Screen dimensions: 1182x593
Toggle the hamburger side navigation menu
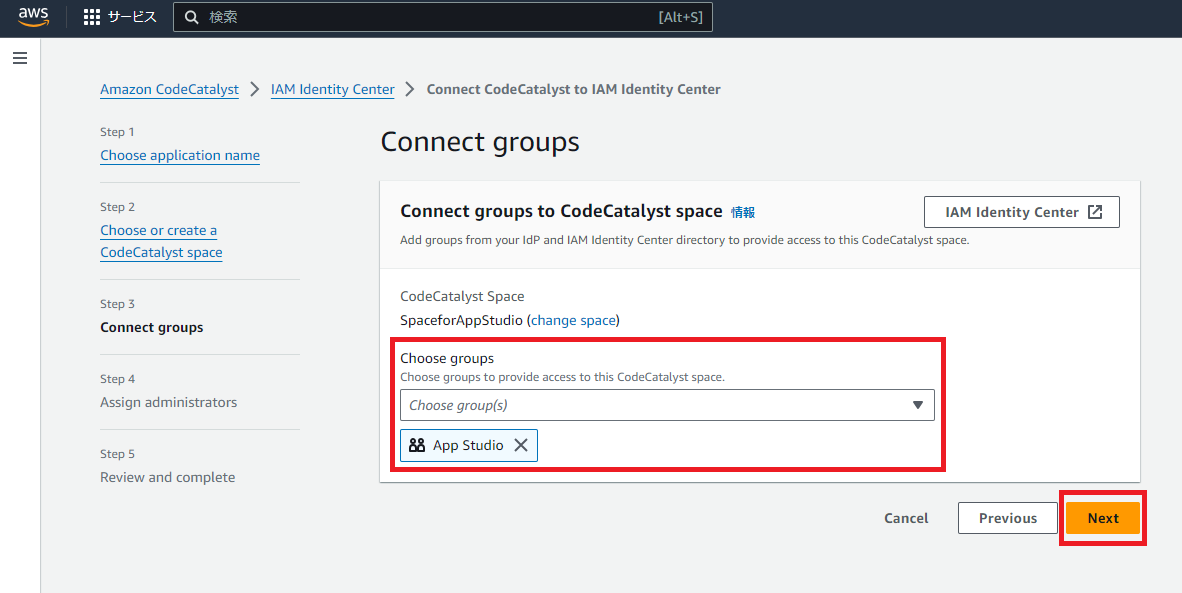coord(20,58)
